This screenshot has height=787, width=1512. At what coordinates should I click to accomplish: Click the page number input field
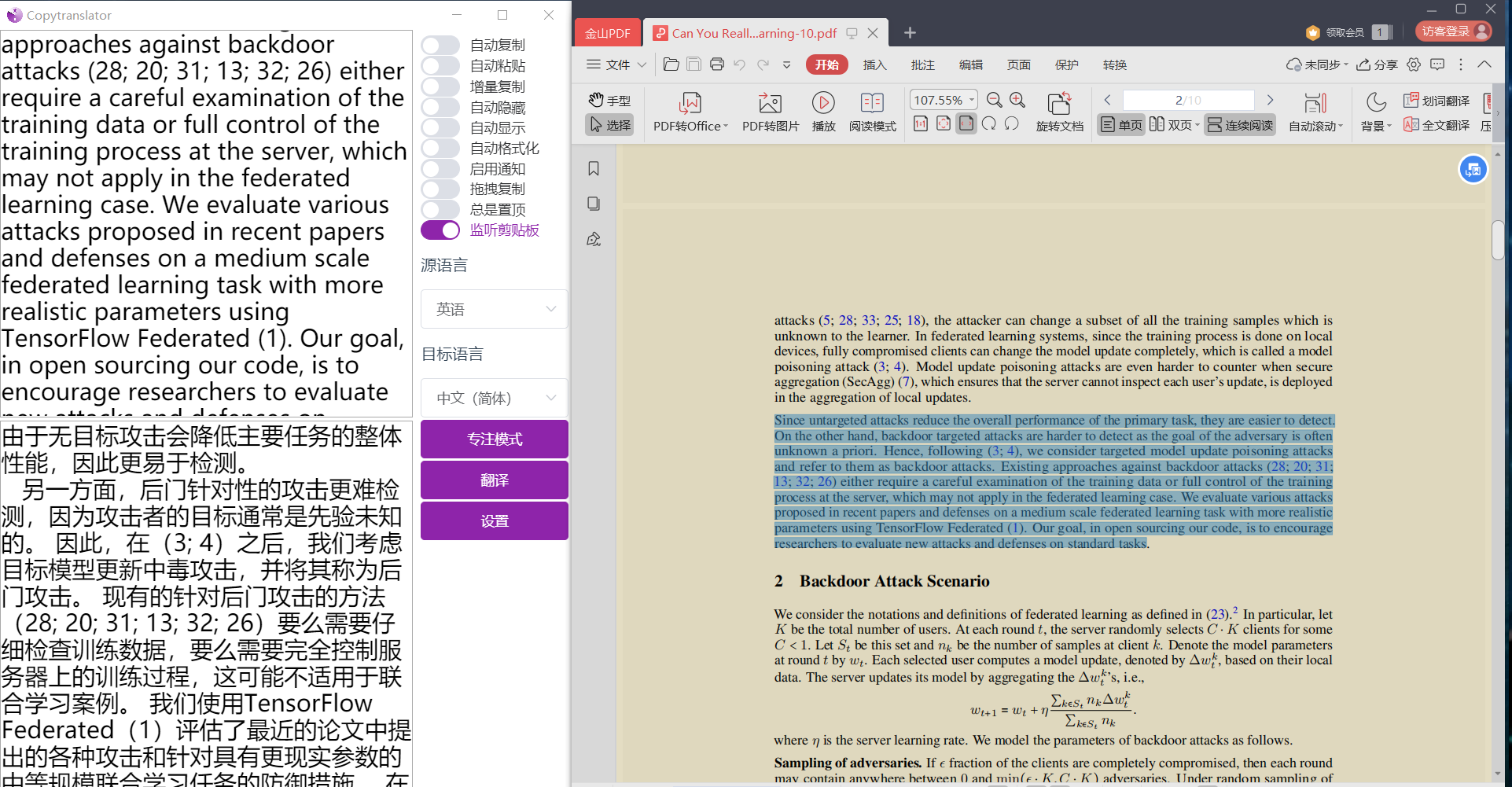pyautogui.click(x=1187, y=100)
